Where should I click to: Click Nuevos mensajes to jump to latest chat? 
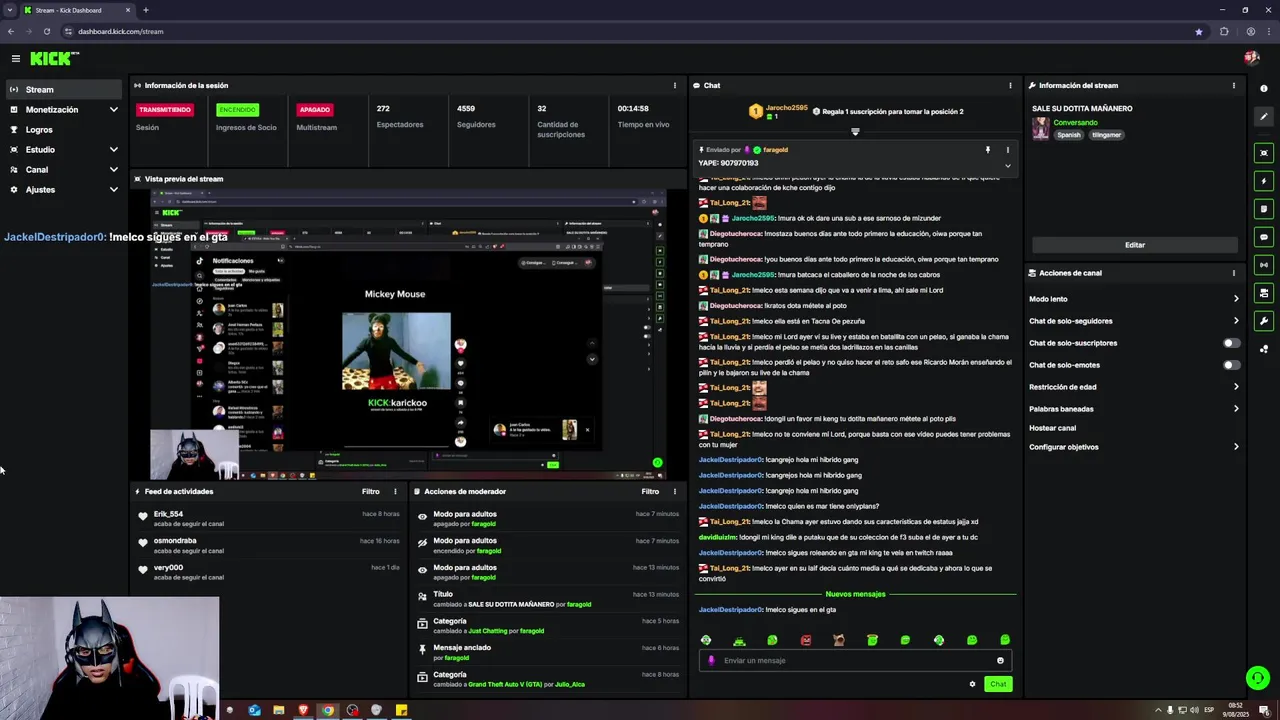point(855,594)
